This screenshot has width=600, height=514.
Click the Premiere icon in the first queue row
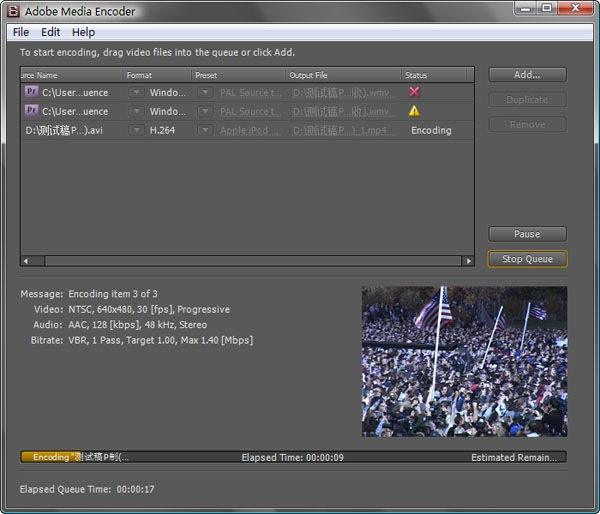[x=31, y=91]
